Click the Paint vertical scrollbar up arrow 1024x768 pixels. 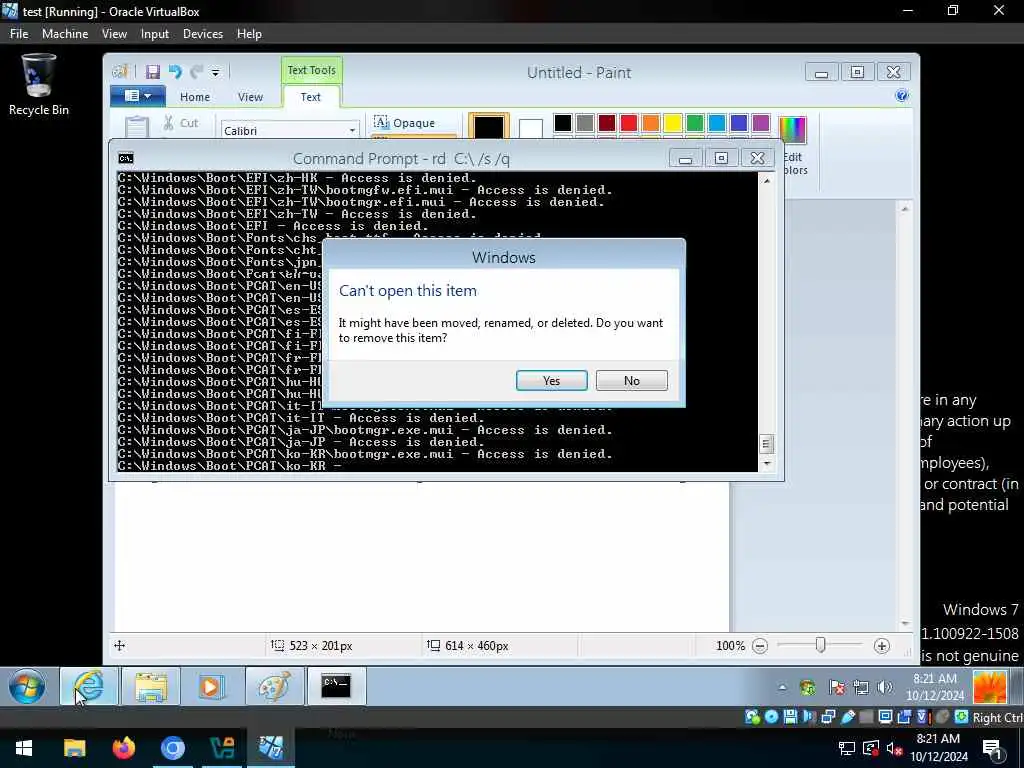click(x=904, y=209)
